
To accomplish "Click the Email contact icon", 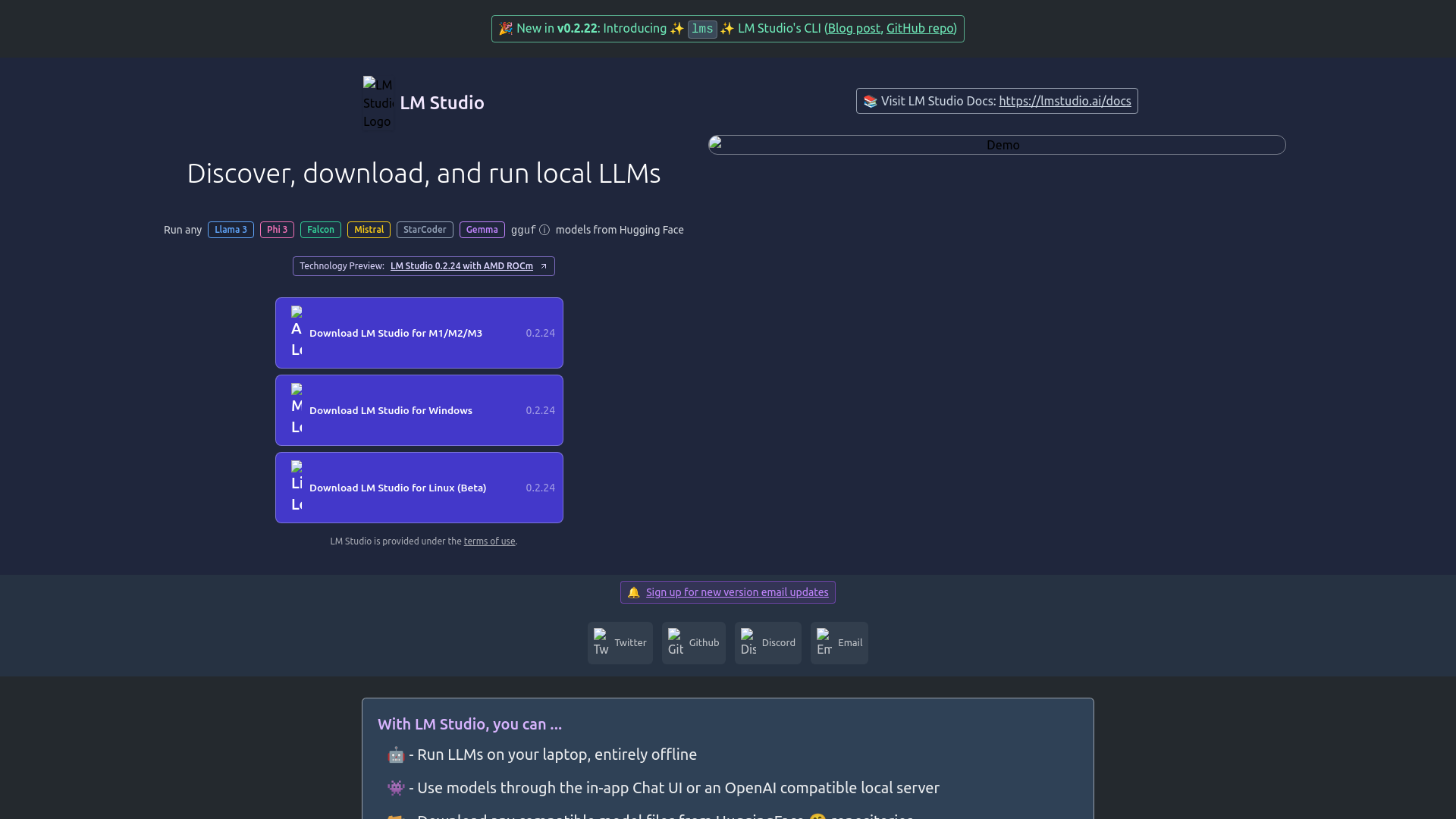I will (x=824, y=642).
